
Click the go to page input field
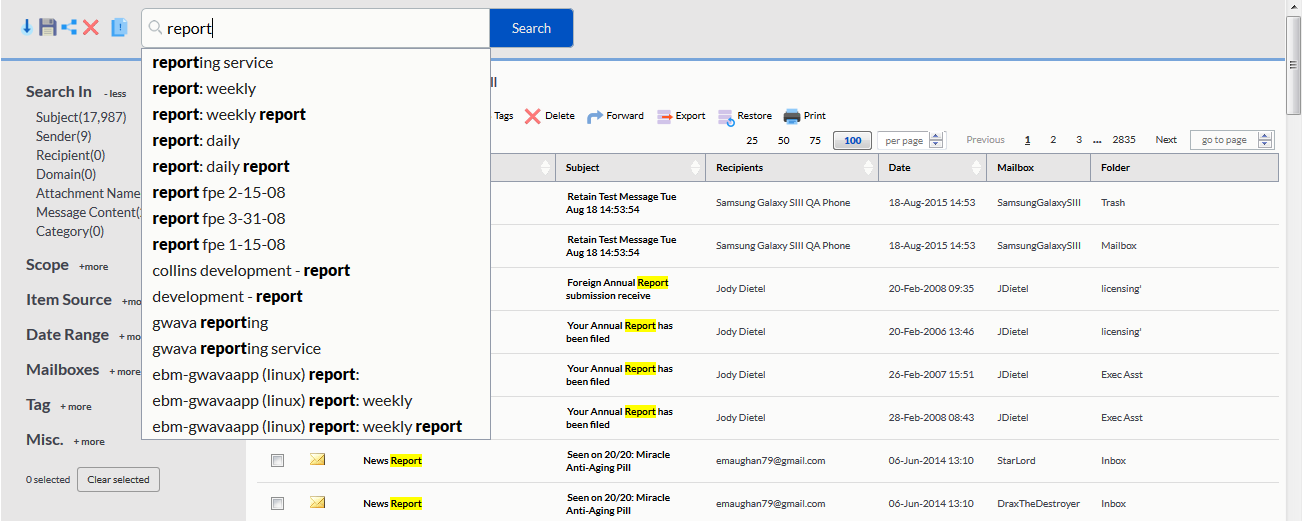(1224, 140)
